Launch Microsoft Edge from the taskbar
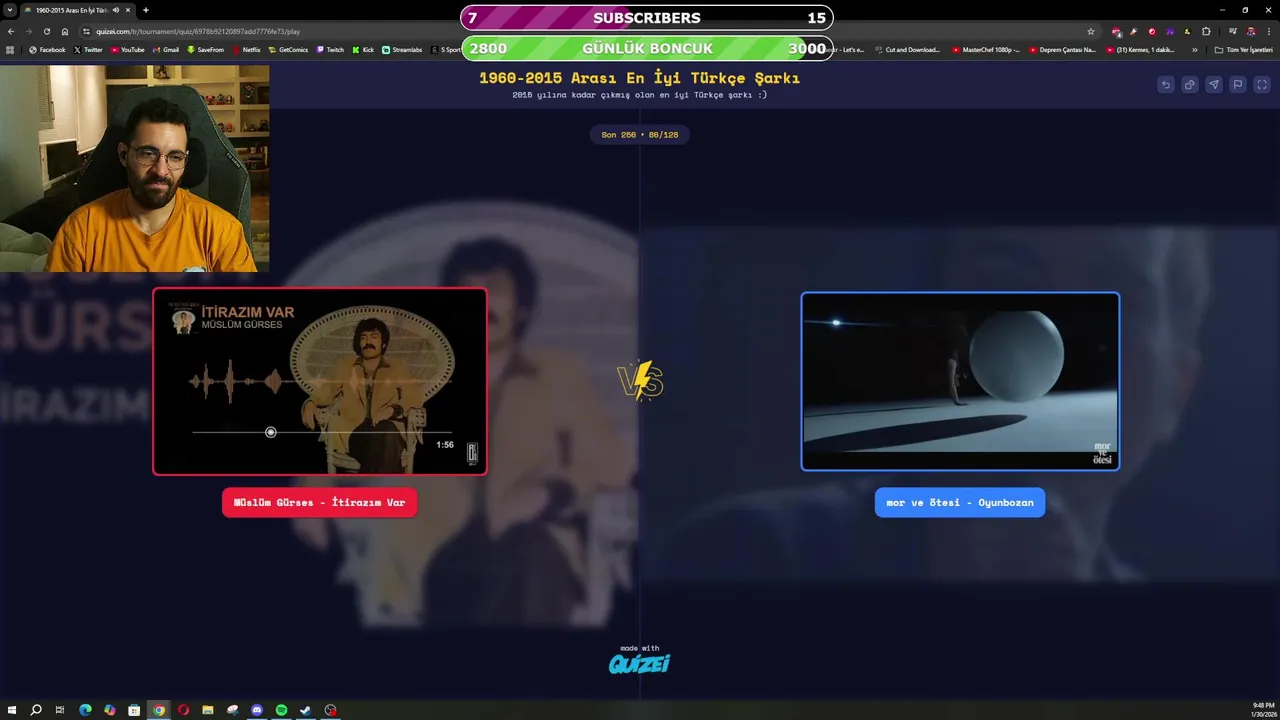This screenshot has width=1280, height=720. [x=85, y=710]
